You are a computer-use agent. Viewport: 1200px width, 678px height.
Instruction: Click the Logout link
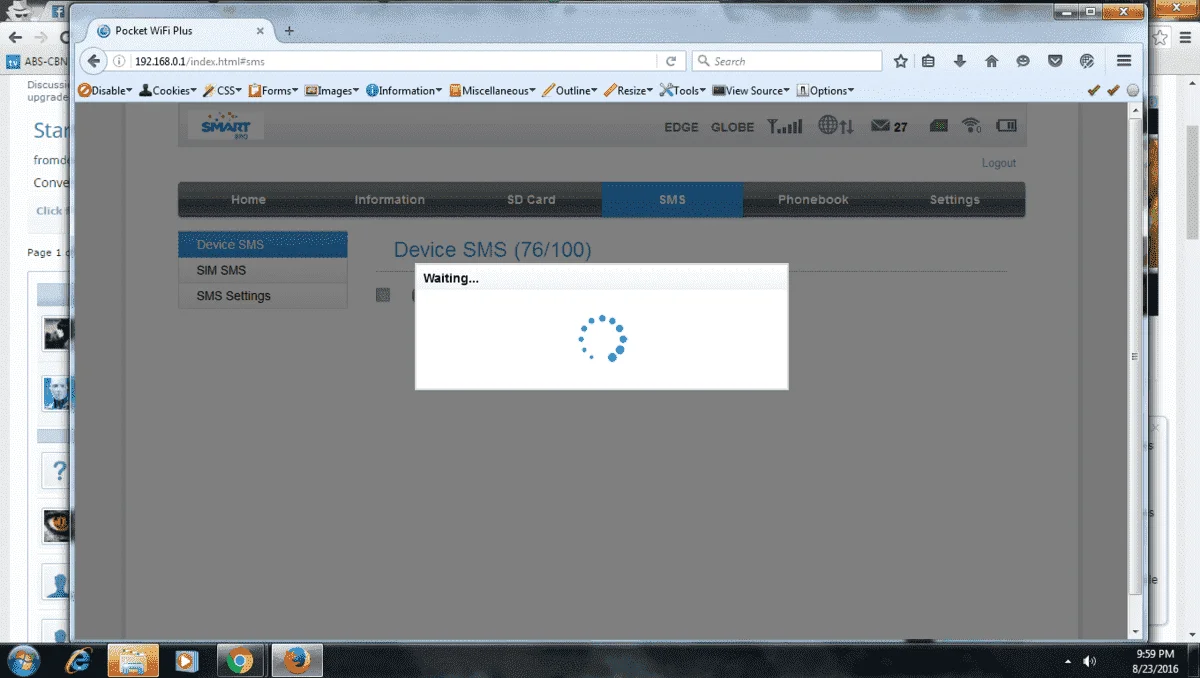[998, 163]
